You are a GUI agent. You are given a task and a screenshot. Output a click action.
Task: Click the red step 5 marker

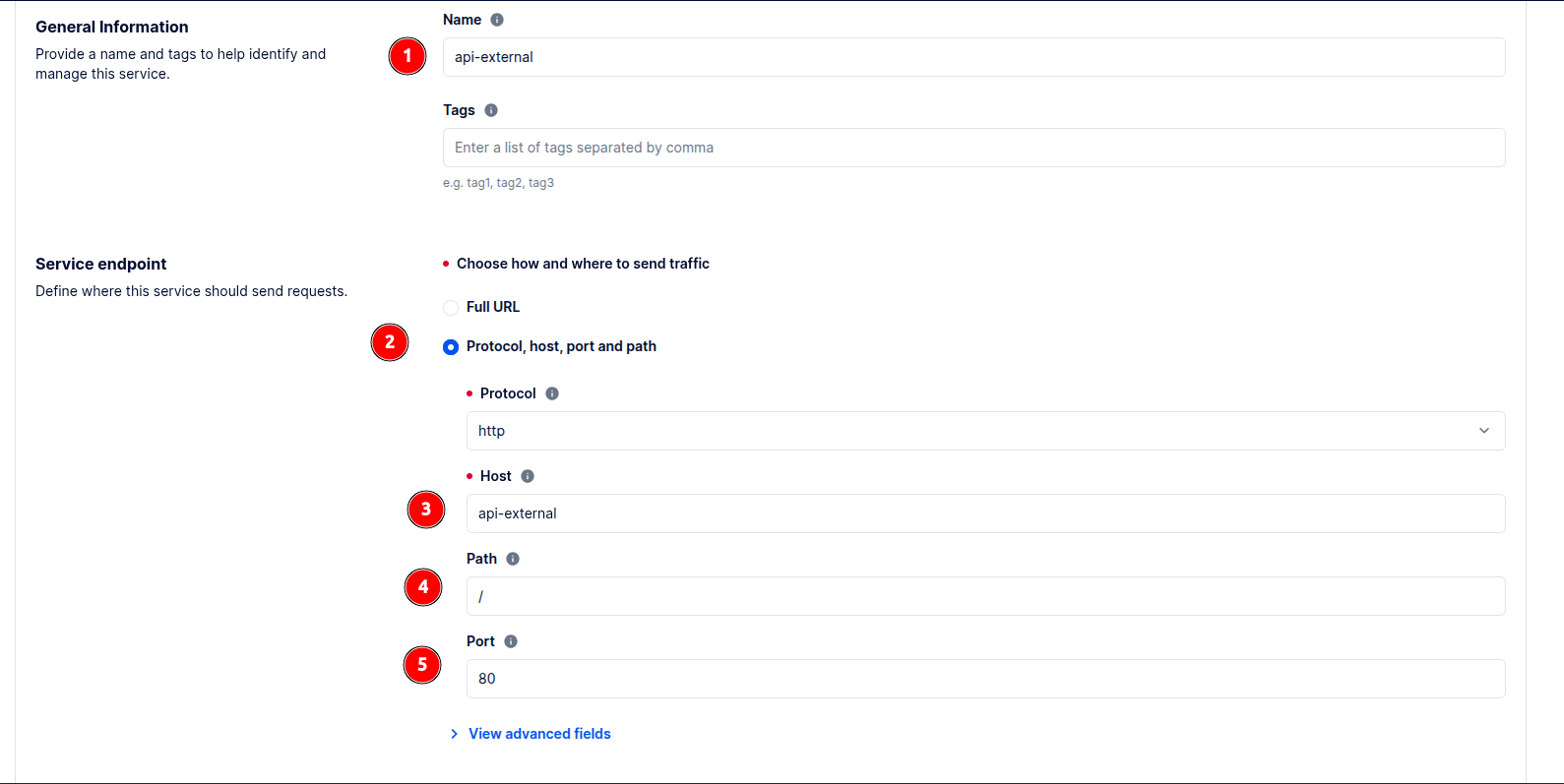point(422,665)
